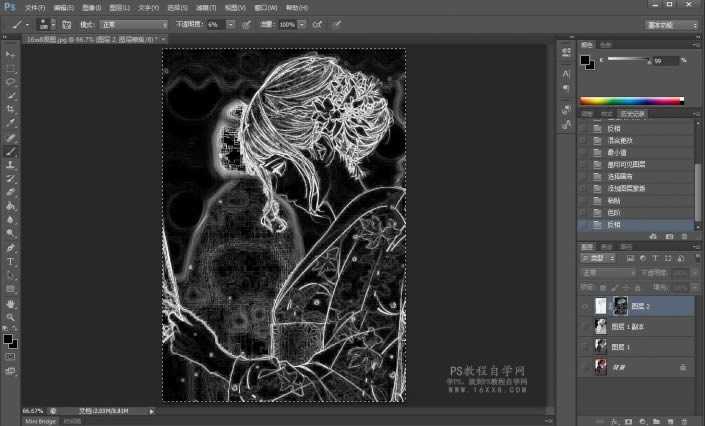Image resolution: width=705 pixels, height=426 pixels.
Task: Toggle visibility of the 背景 layer
Action: point(584,367)
